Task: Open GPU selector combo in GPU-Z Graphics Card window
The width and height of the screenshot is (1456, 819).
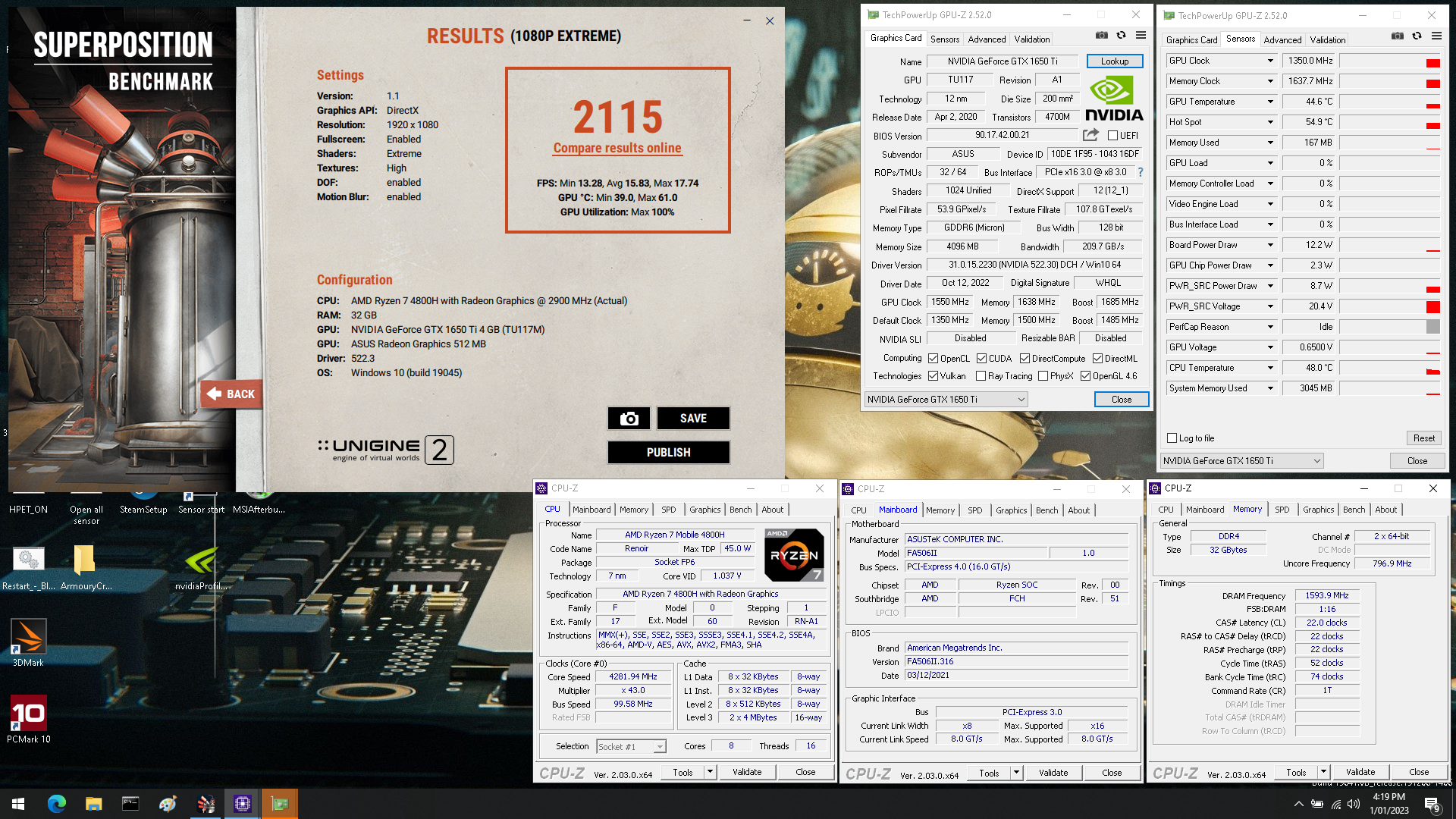Action: 946,400
